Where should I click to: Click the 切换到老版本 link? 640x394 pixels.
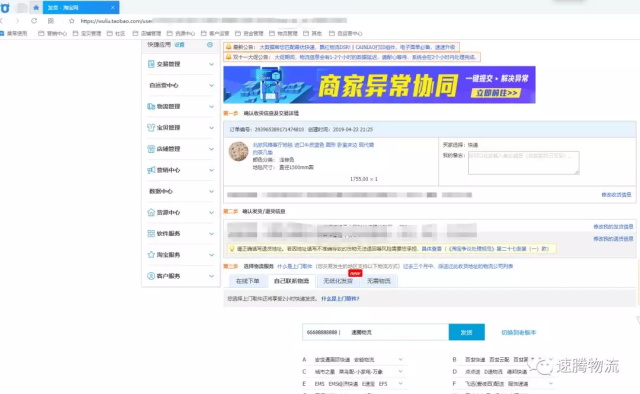(518, 332)
